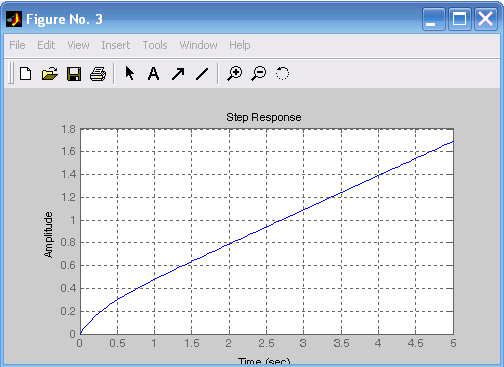Screen dimensions: 504x367
Task: Click the New Figure icon
Action: pos(25,74)
